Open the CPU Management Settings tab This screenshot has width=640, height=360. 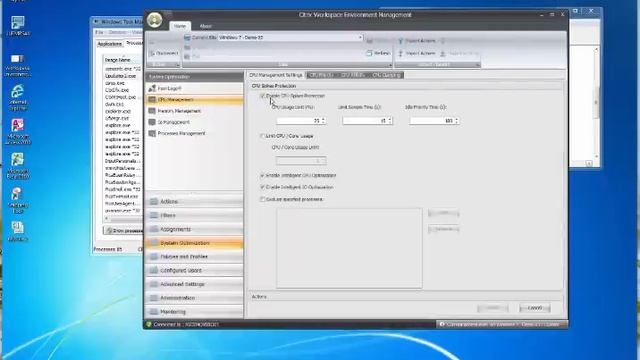[276, 75]
